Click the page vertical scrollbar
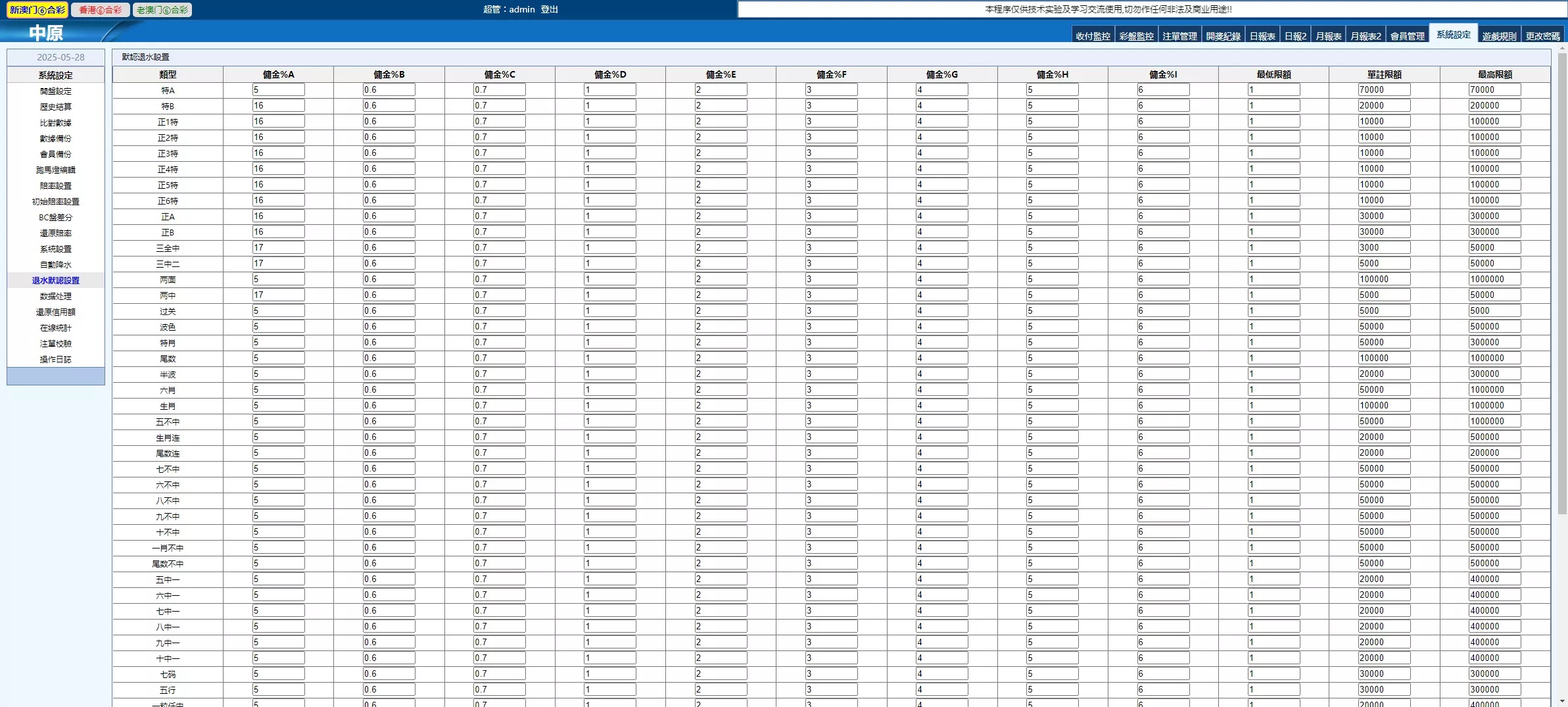Viewport: 1568px width, 707px height. coord(1562,283)
